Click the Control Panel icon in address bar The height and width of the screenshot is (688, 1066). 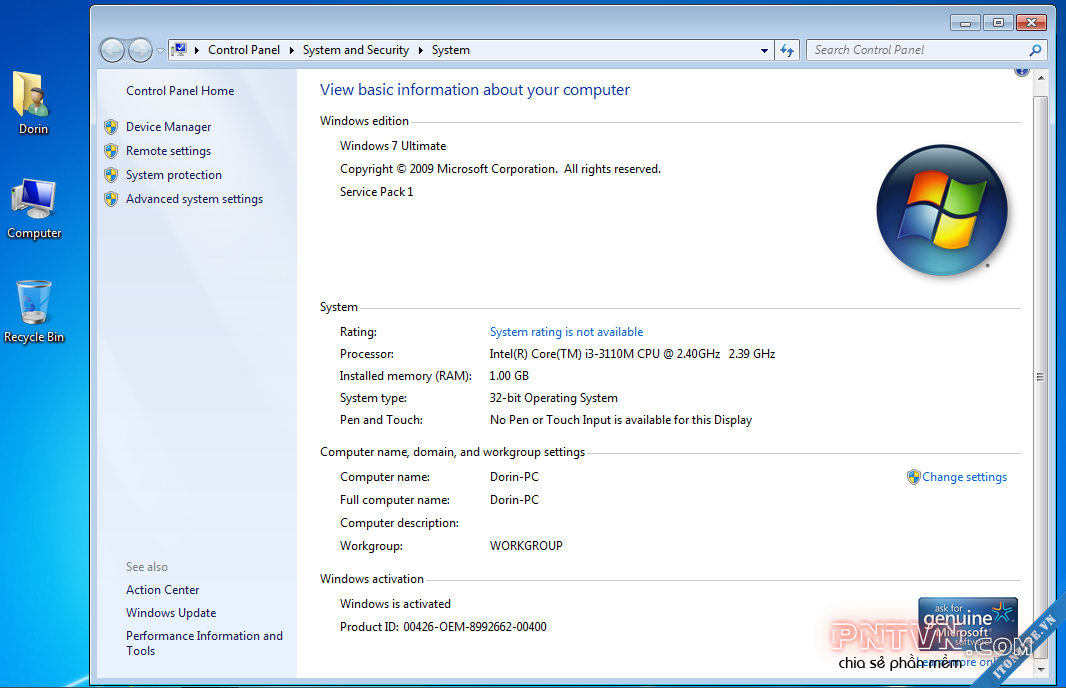(179, 50)
